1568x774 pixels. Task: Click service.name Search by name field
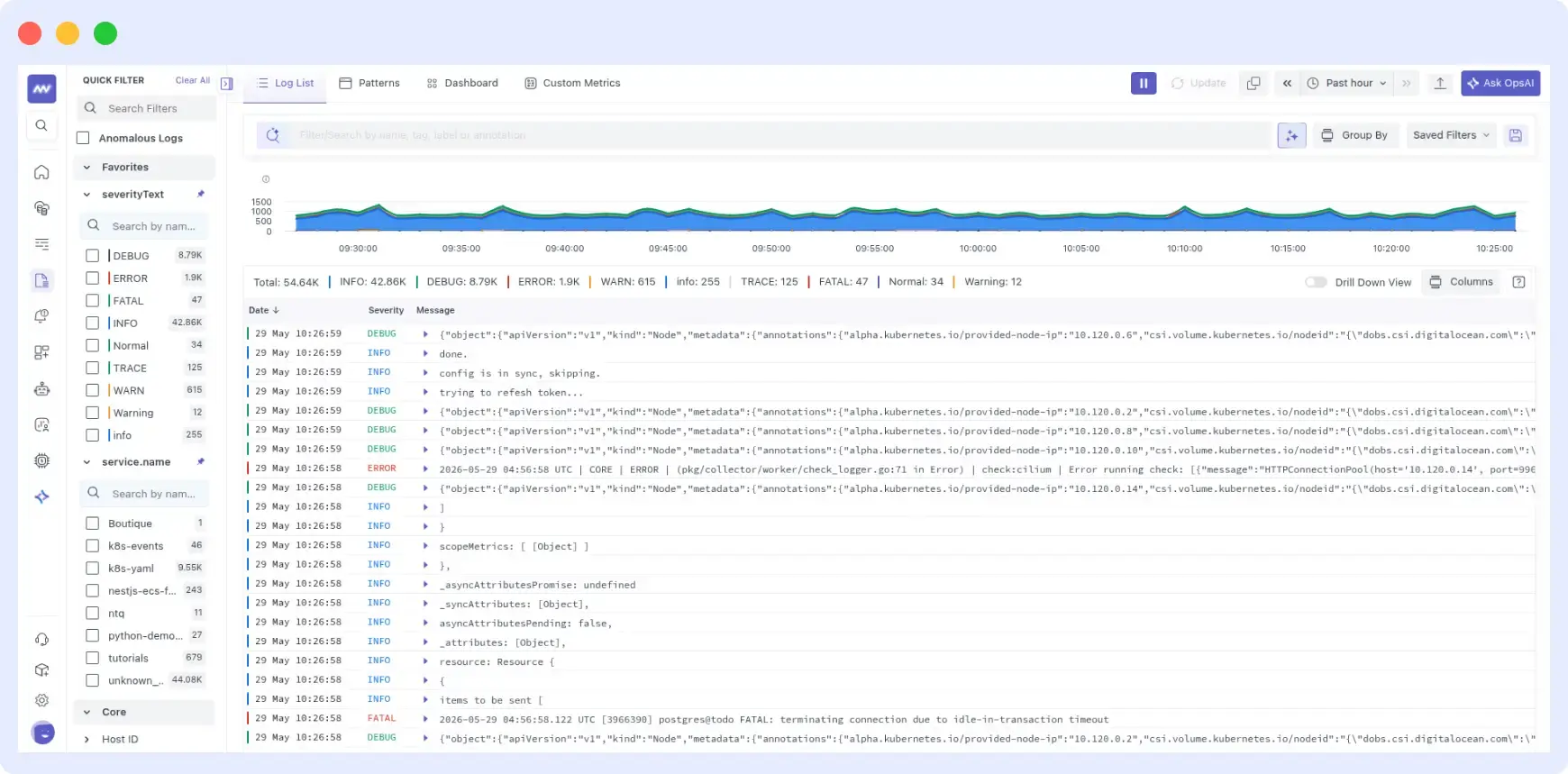144,494
